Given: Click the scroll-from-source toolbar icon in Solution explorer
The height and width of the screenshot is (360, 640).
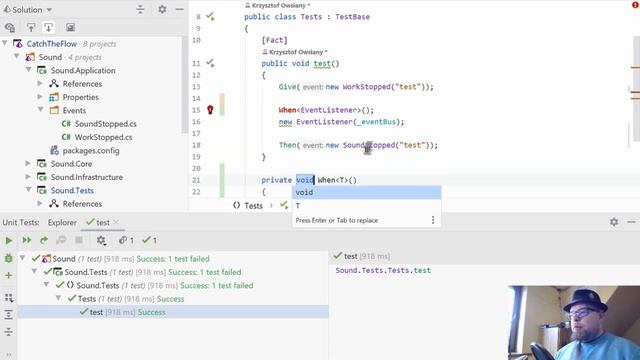Looking at the screenshot, I should [x=9, y=27].
